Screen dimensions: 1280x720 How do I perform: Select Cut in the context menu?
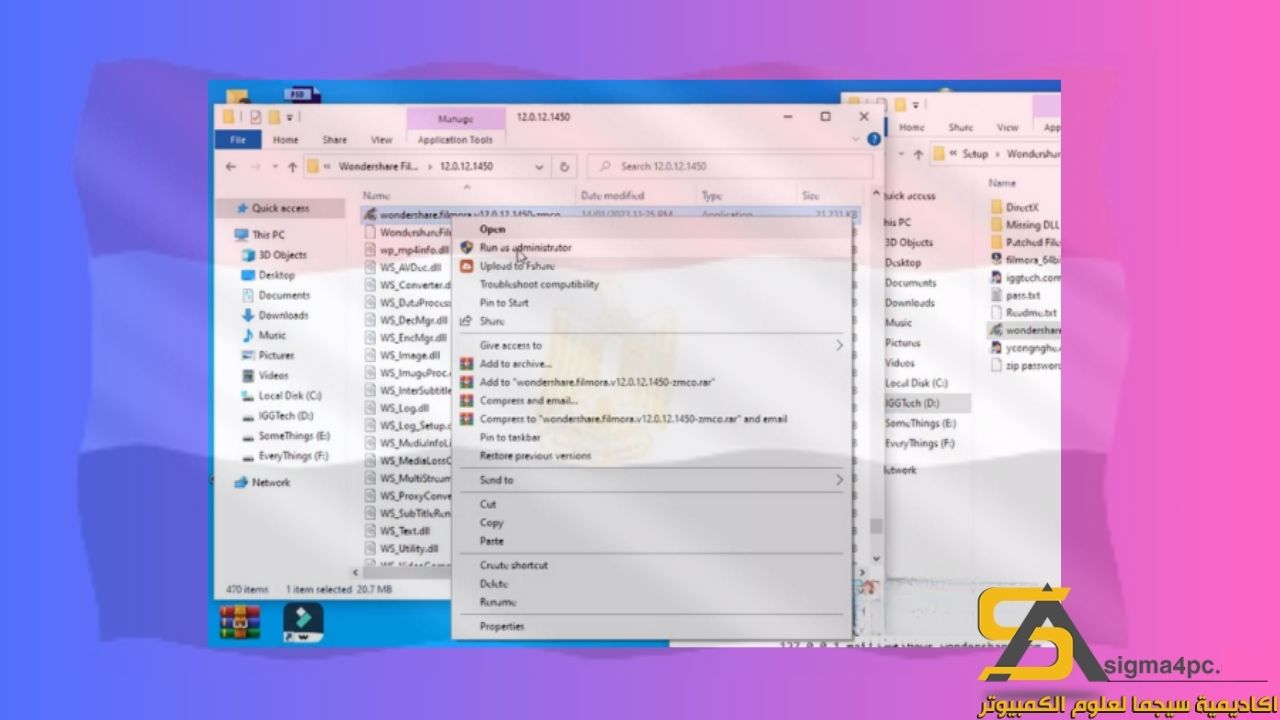488,504
